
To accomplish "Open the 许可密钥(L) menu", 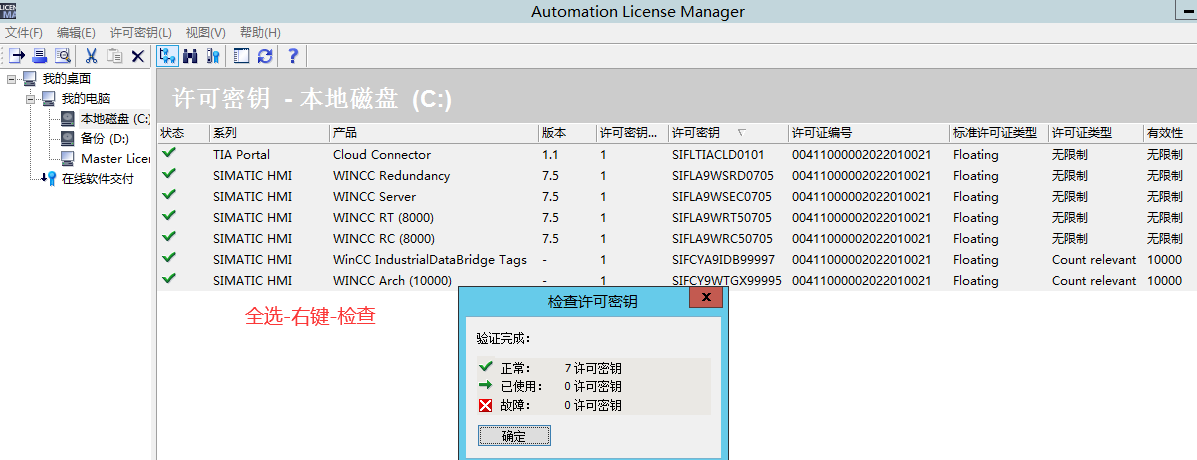I will tap(141, 33).
